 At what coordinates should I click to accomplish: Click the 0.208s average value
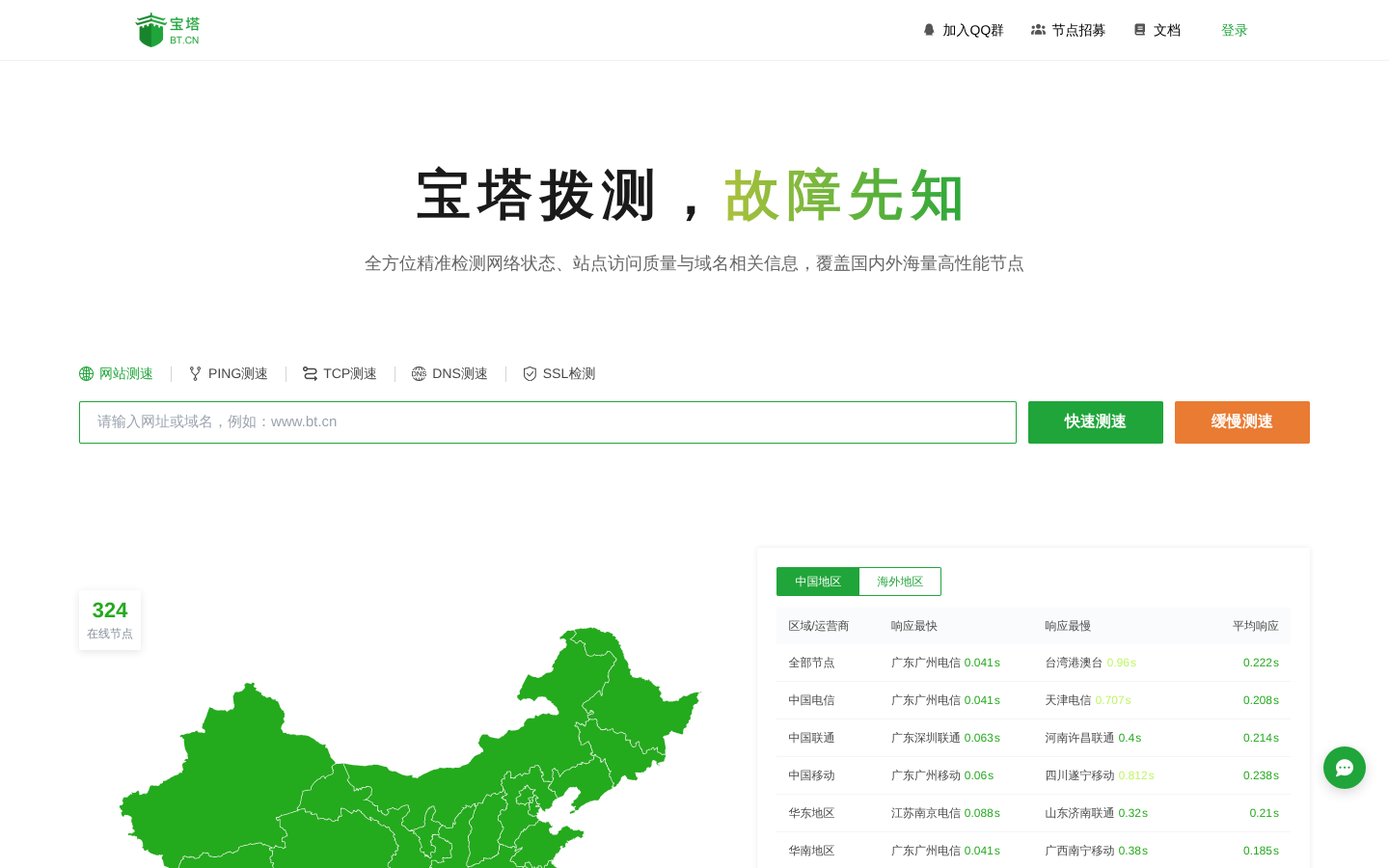pos(1261,700)
